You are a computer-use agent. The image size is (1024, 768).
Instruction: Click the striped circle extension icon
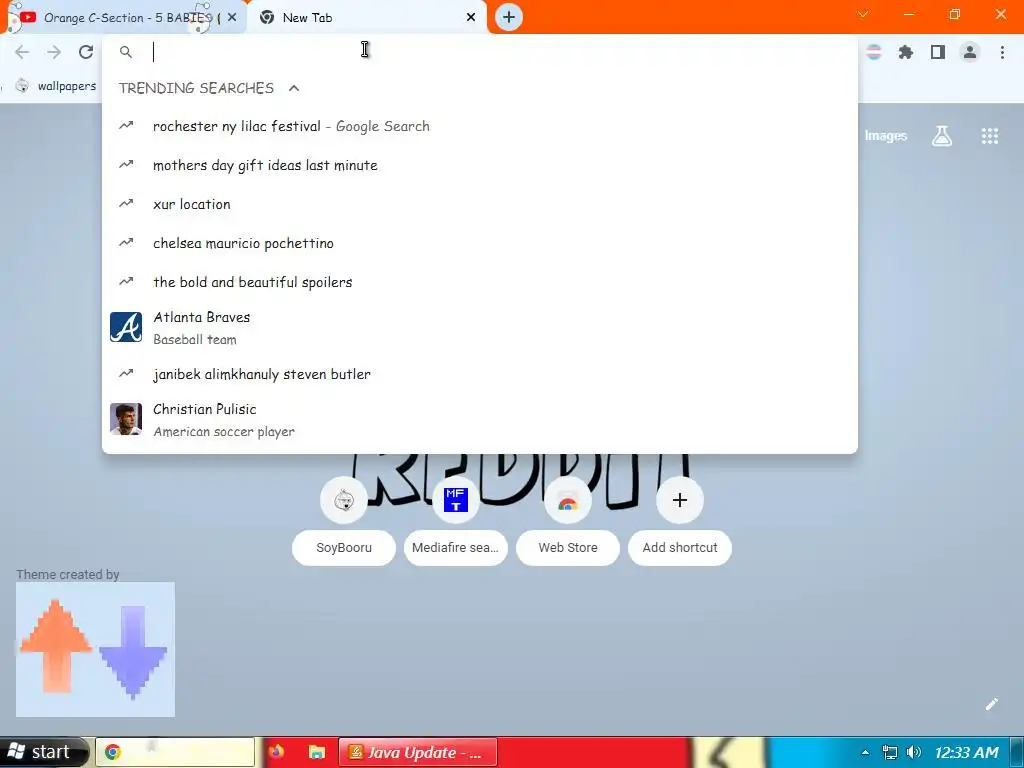(x=874, y=52)
